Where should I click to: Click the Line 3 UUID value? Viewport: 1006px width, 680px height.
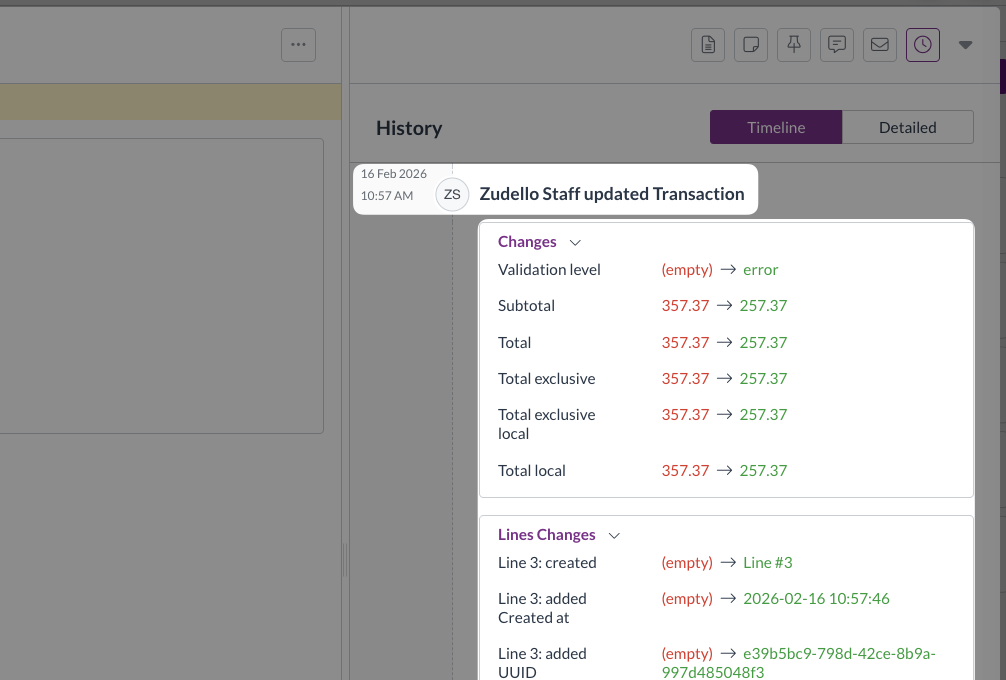point(839,662)
